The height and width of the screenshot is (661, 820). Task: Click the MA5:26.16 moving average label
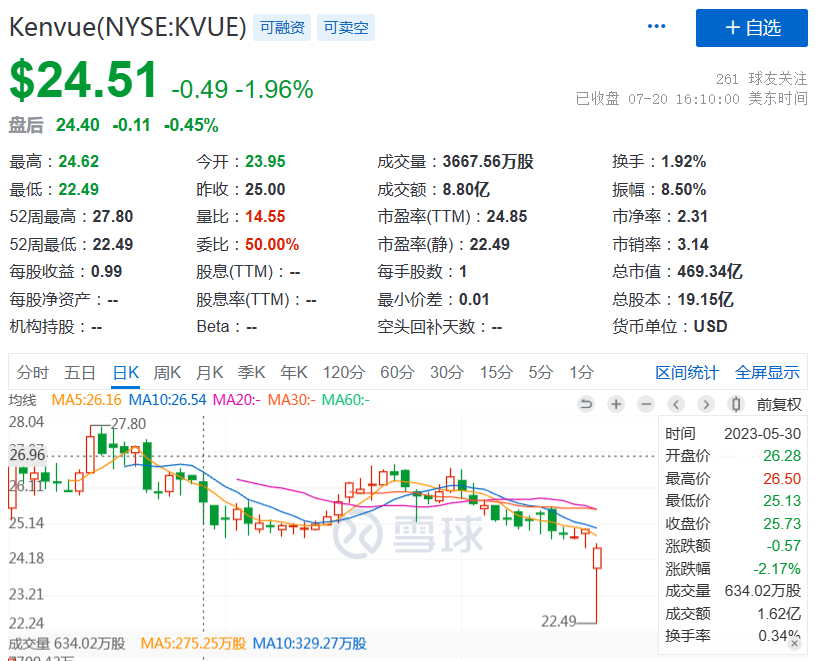click(86, 400)
